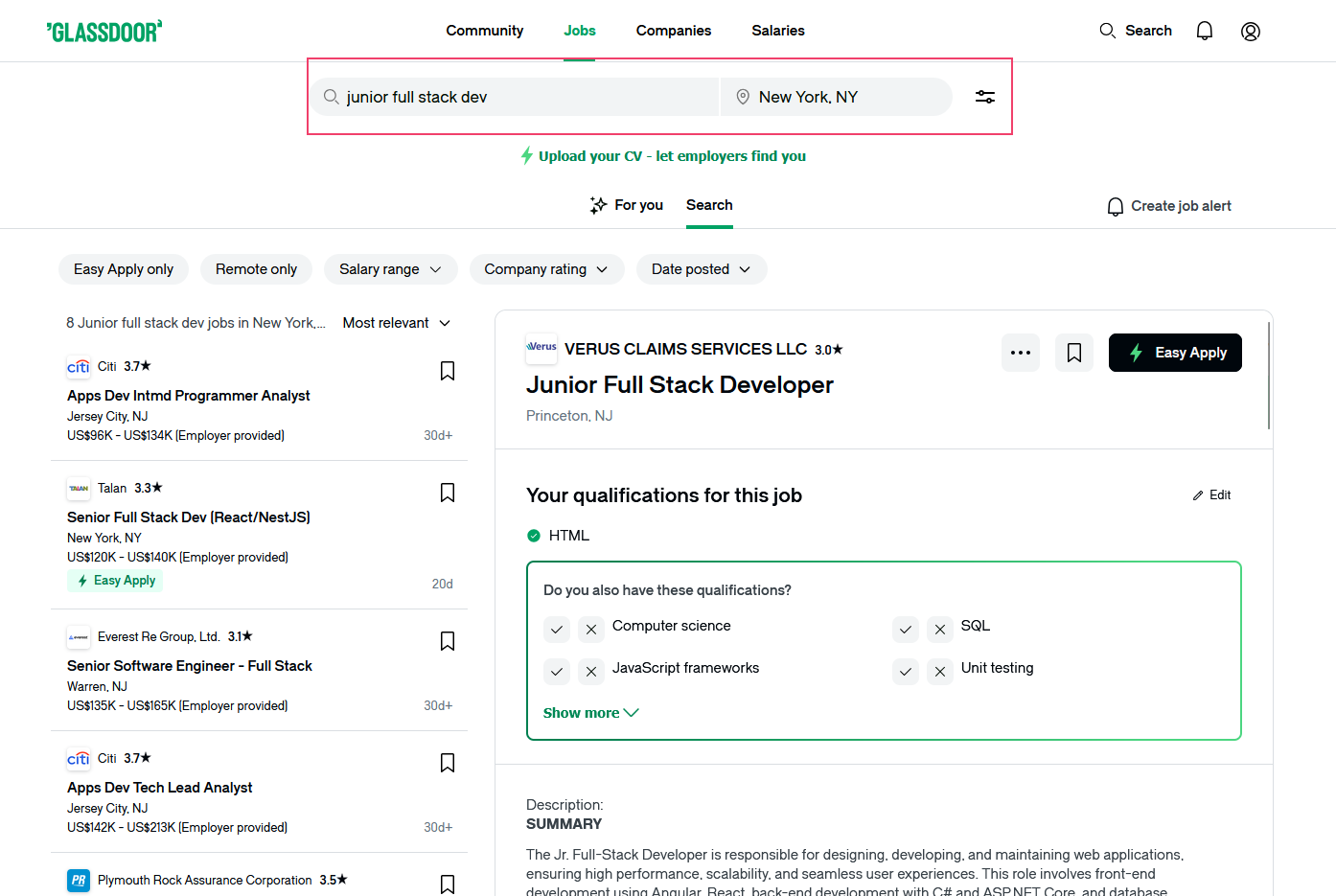
Task: Open the Jobs menu
Action: click(x=580, y=31)
